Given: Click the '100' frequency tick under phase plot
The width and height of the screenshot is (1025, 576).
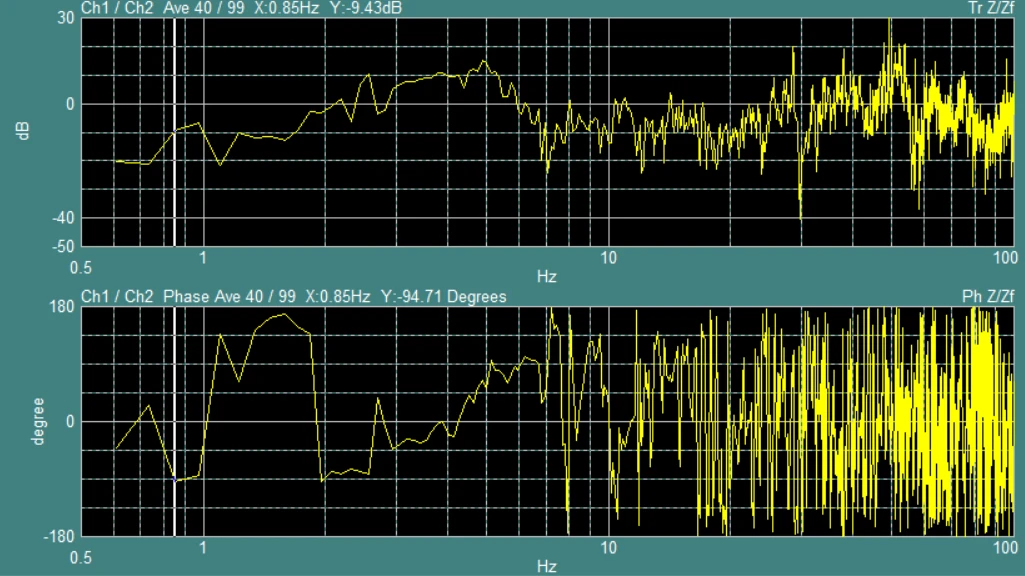Looking at the screenshot, I should tap(1005, 547).
